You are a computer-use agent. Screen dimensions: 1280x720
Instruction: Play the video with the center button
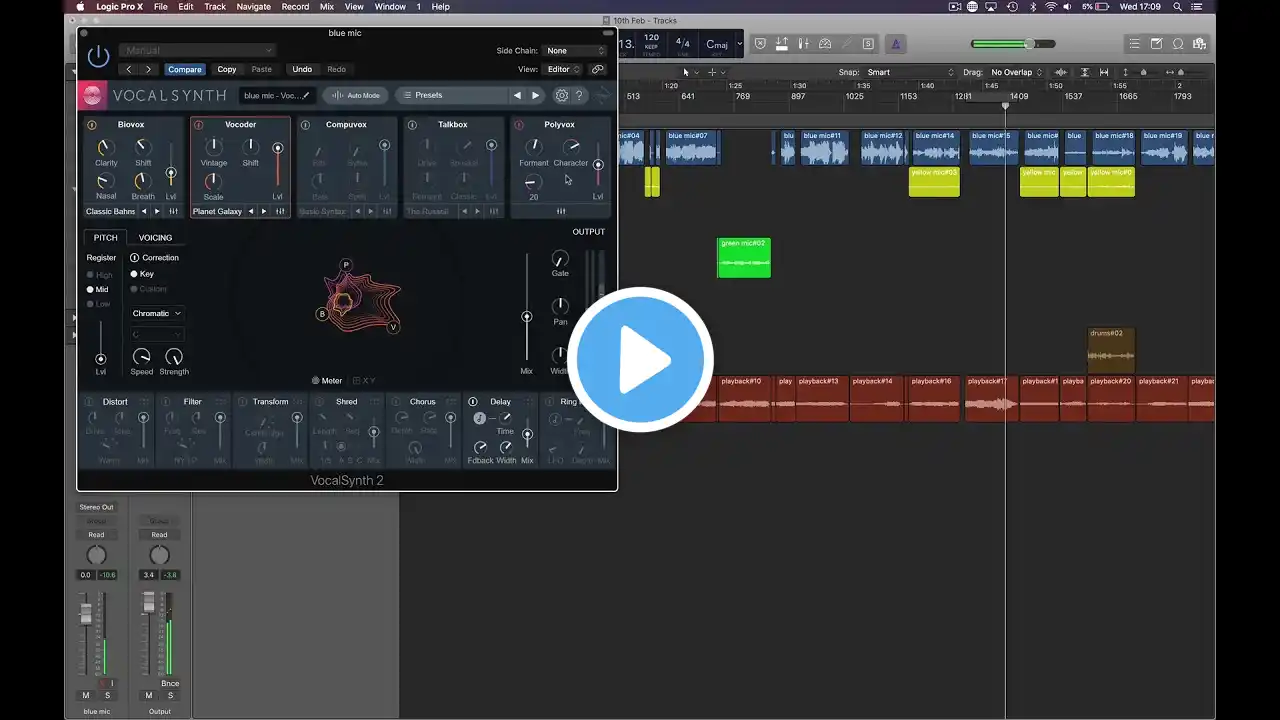[640, 359]
